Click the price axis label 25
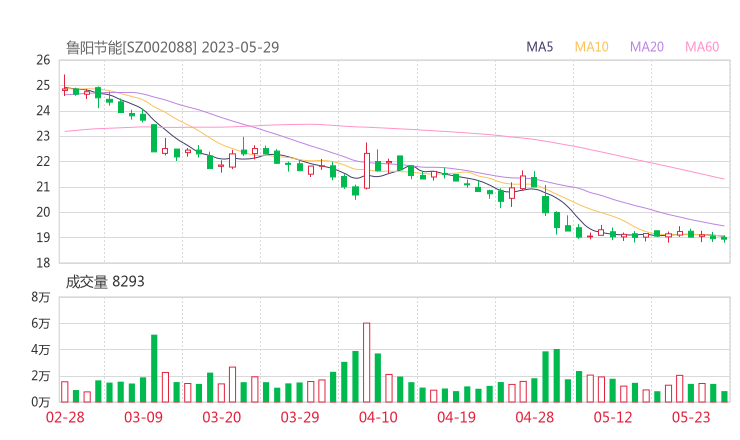 pos(43,85)
